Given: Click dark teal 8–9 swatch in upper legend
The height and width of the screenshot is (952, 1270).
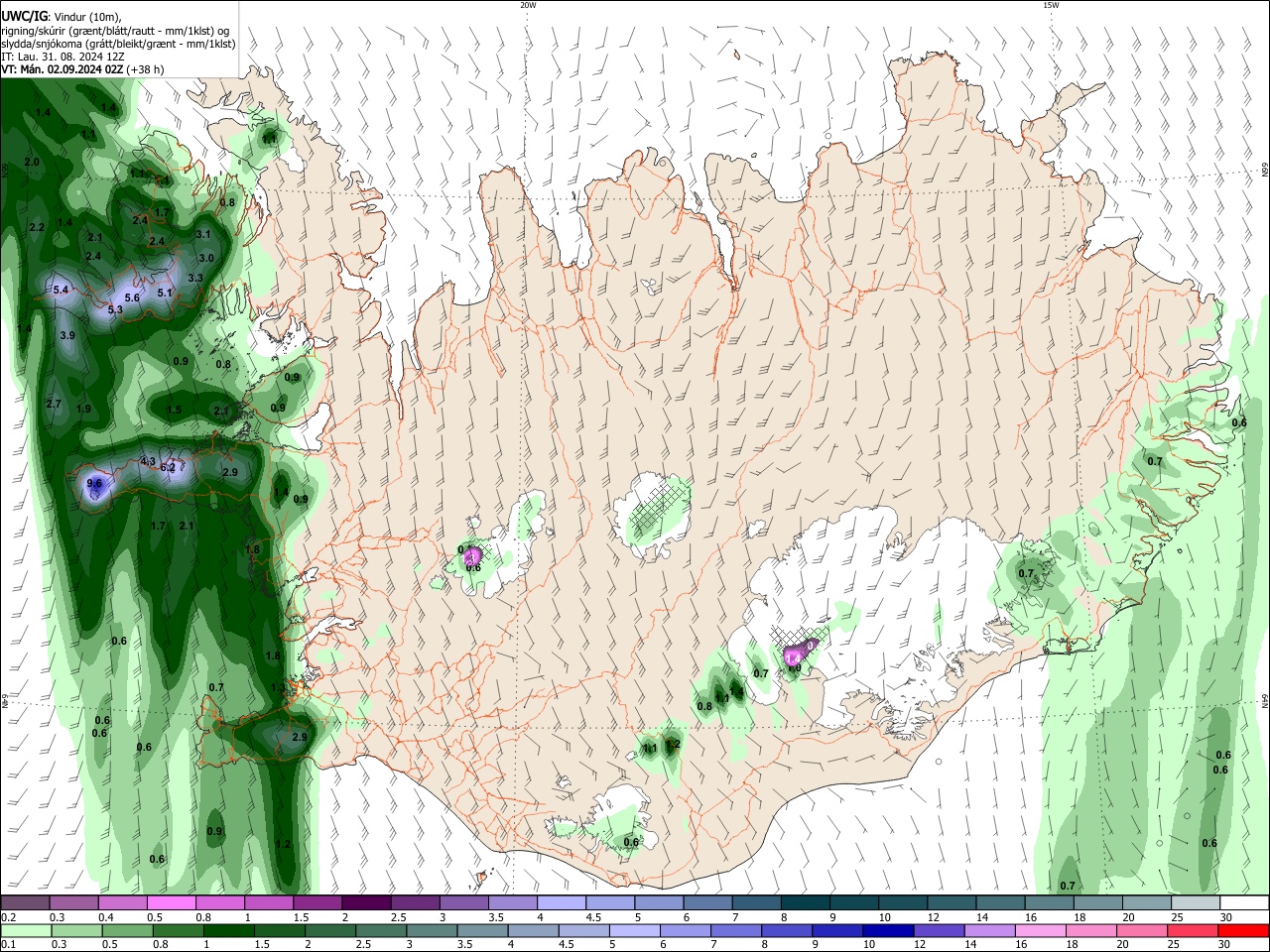Looking at the screenshot, I should point(806,902).
